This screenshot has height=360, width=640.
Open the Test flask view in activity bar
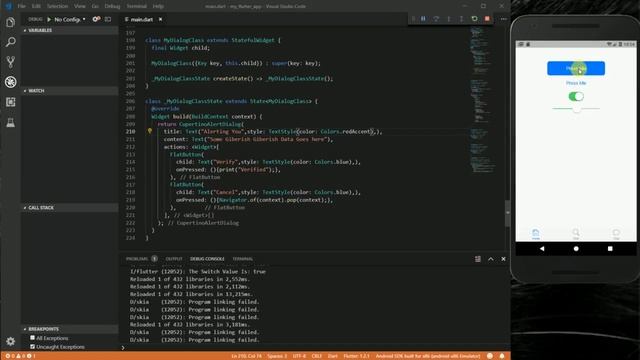point(11,122)
